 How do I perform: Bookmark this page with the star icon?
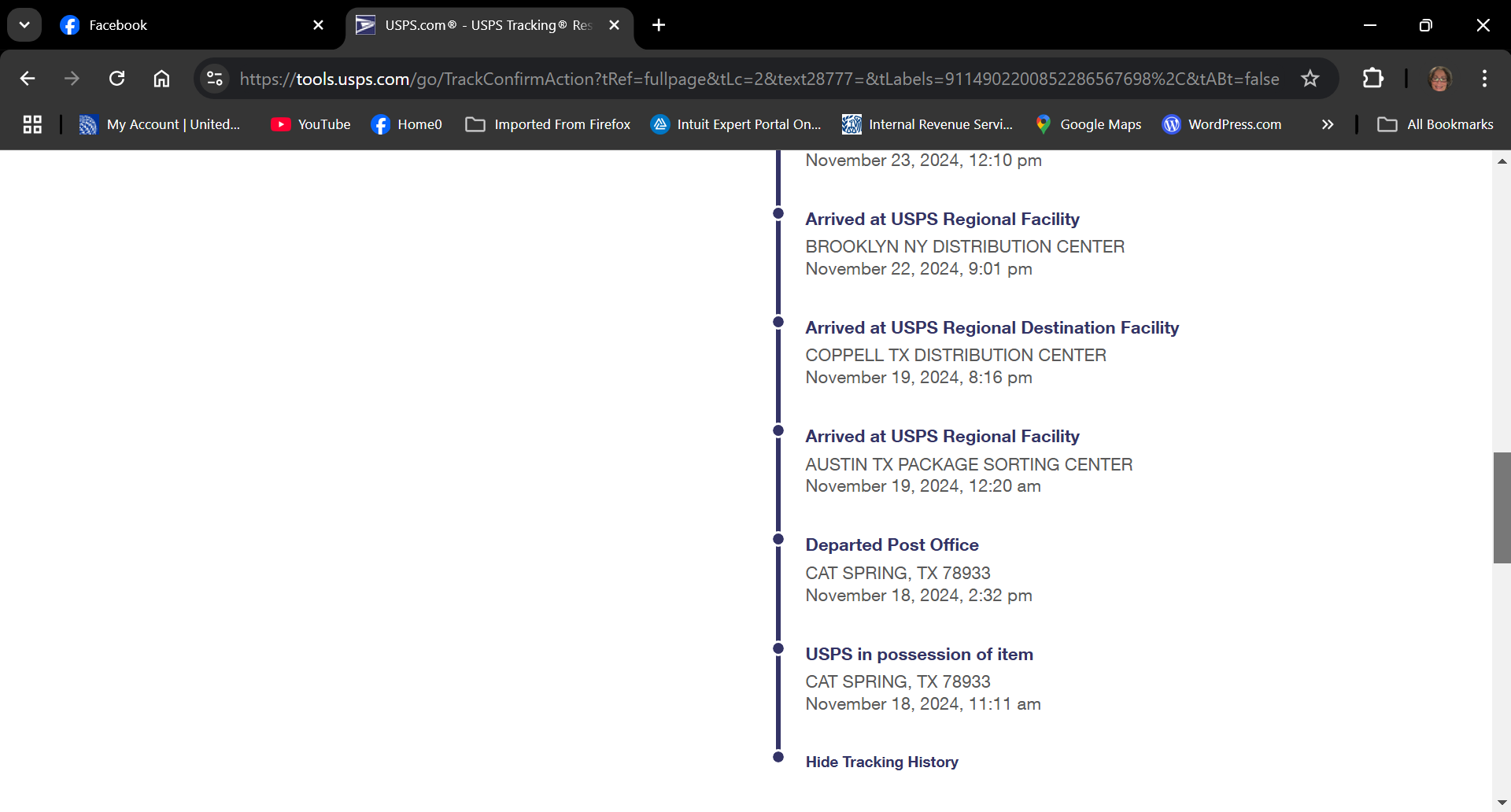1310,79
